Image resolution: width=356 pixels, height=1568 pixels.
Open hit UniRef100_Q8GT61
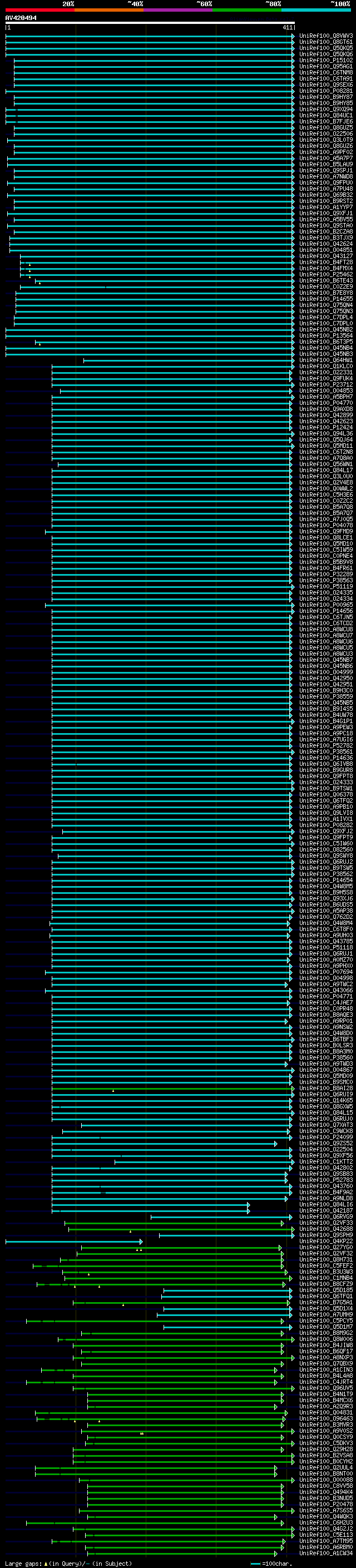coord(325,42)
